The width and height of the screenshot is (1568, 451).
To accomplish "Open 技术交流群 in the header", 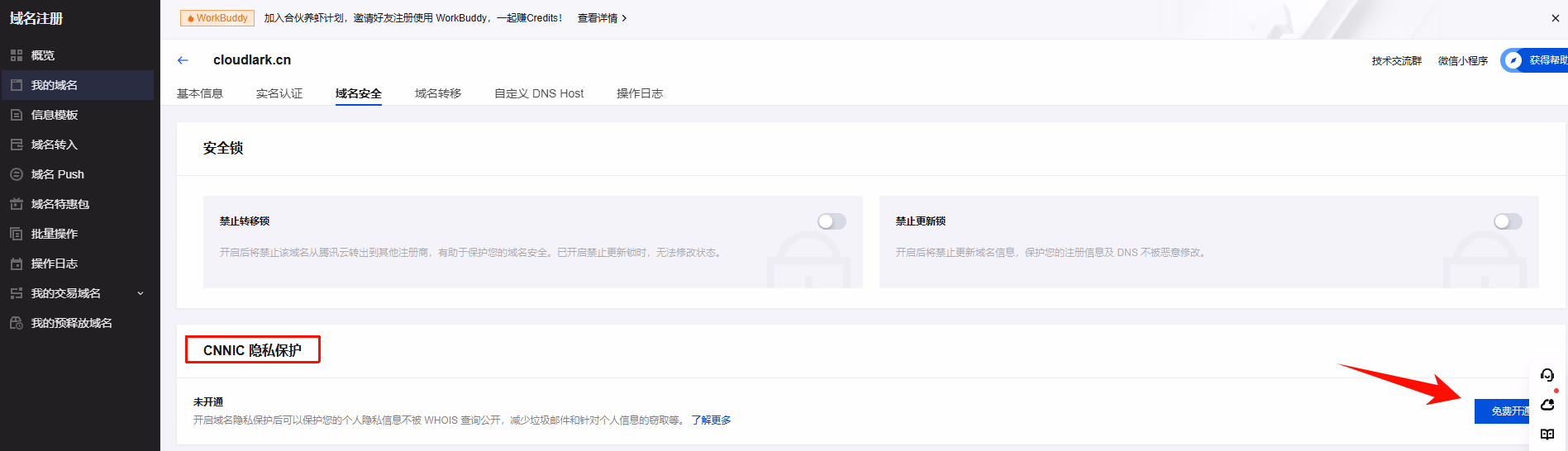I will click(x=1396, y=61).
